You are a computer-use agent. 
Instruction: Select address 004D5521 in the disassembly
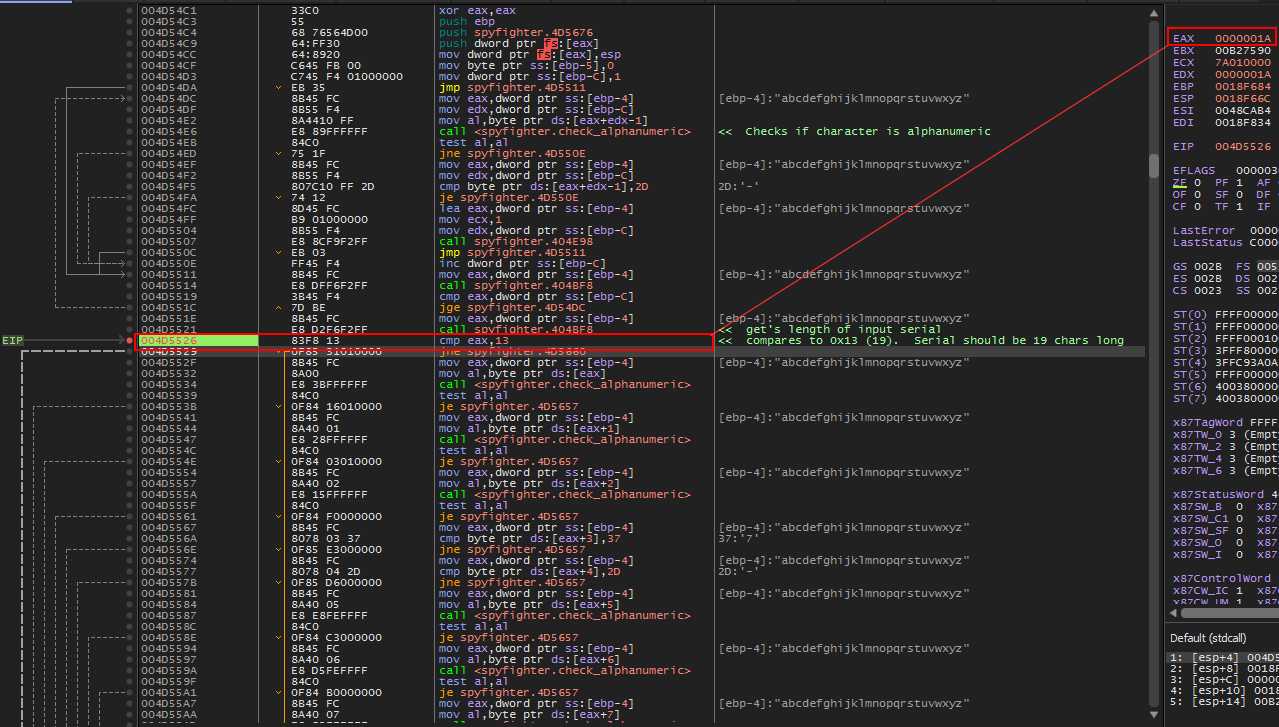[169, 329]
